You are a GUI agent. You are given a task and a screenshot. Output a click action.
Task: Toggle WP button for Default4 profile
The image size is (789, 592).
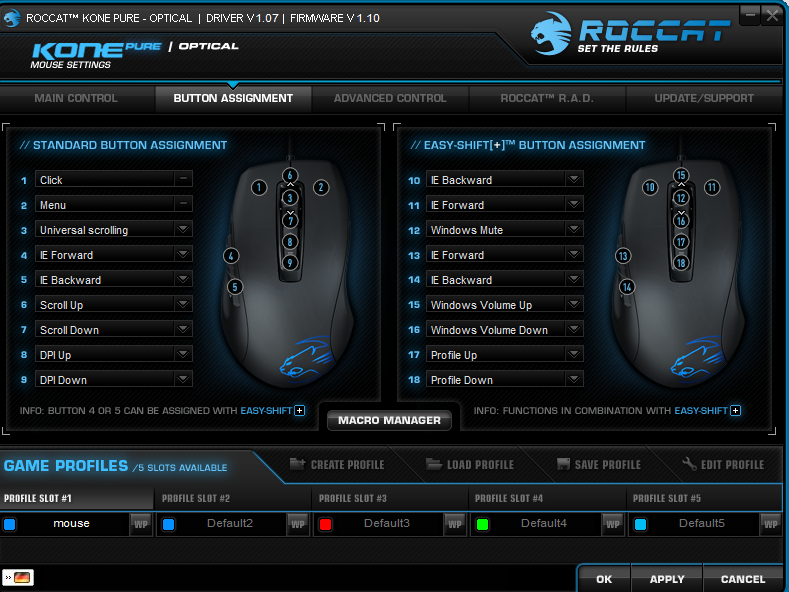(x=613, y=524)
